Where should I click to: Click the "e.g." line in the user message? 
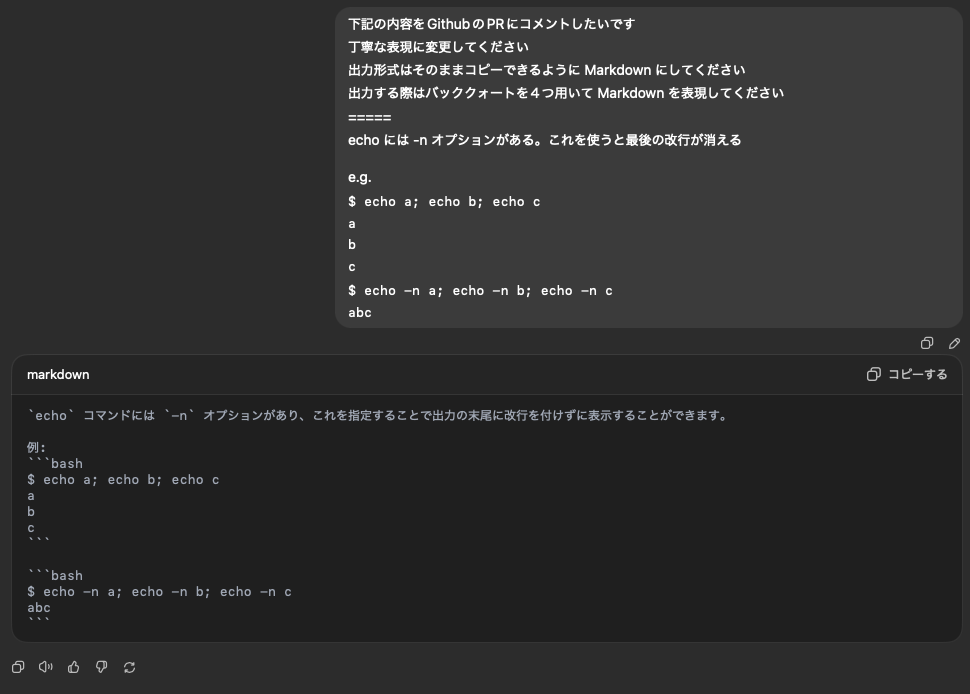[359, 177]
